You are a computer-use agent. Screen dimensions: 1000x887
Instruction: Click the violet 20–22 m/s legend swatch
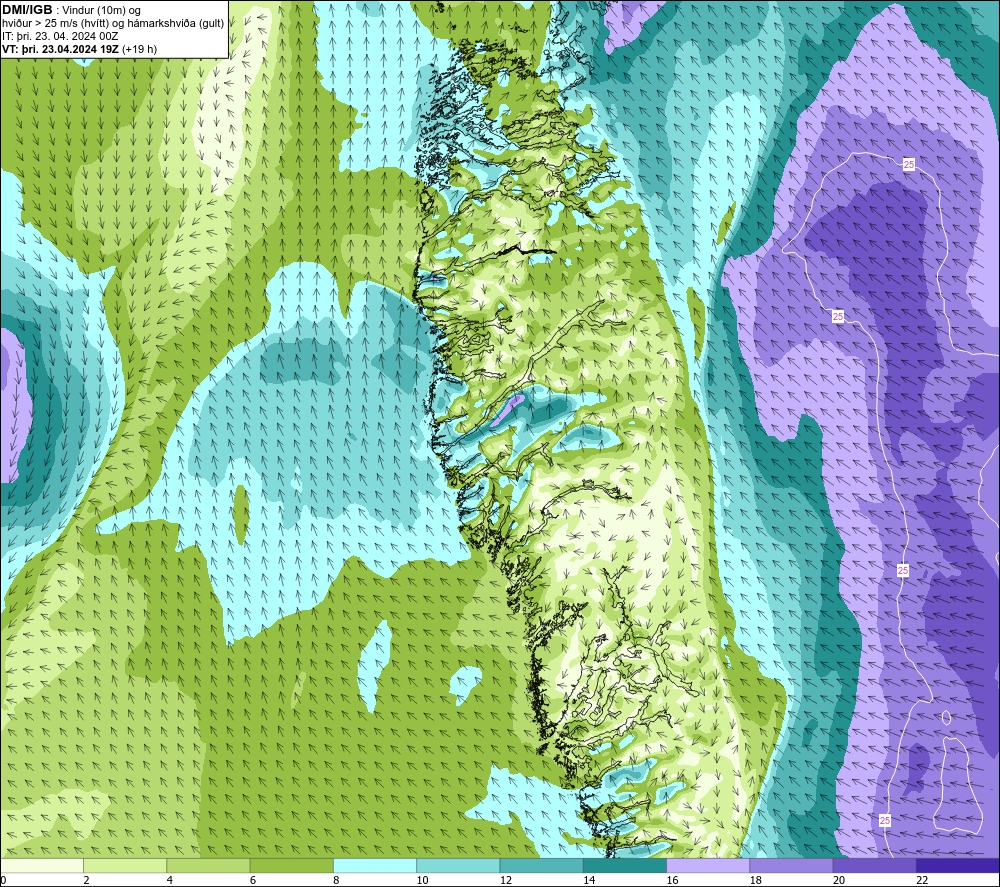click(874, 865)
